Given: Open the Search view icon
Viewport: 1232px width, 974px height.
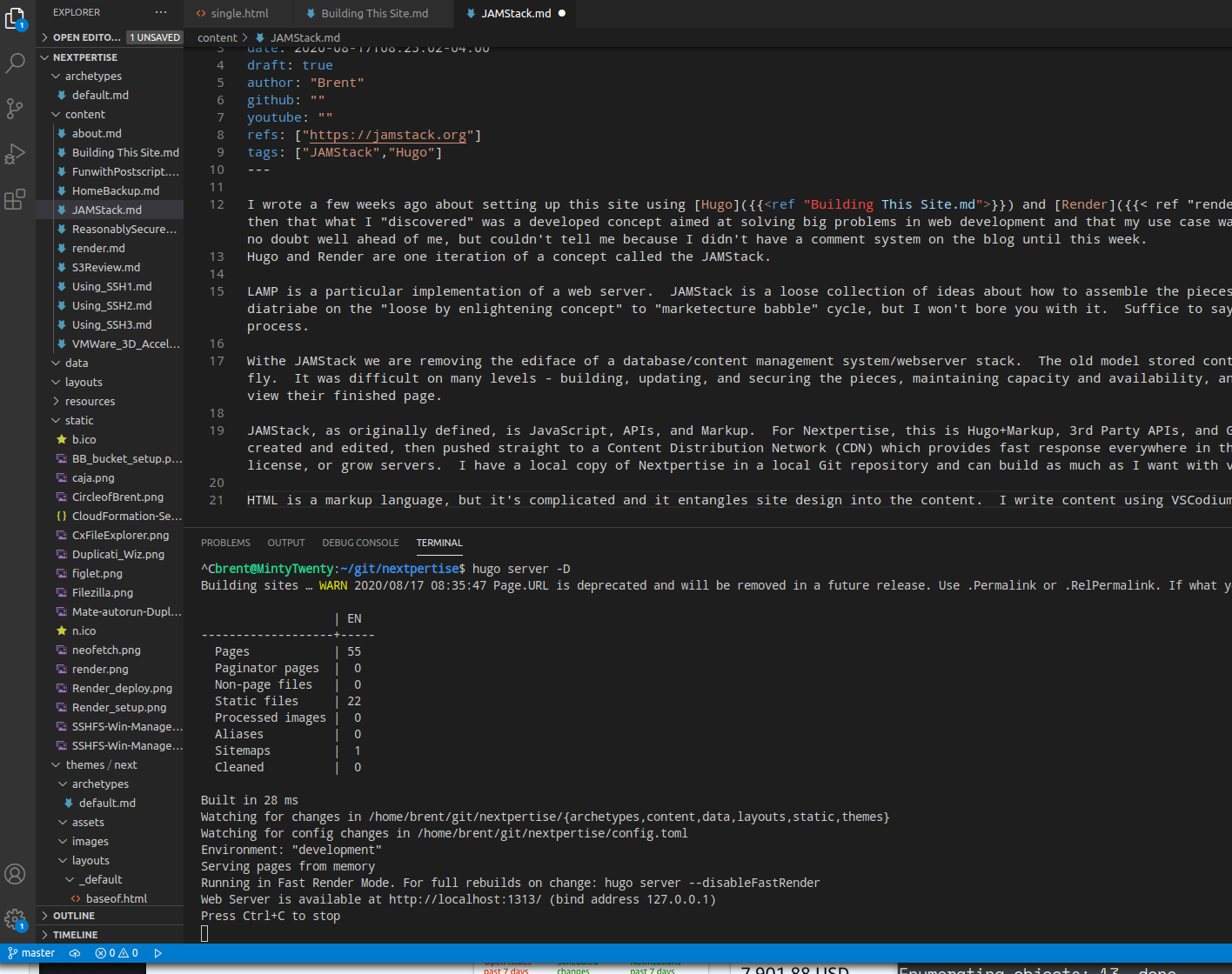Looking at the screenshot, I should [16, 63].
